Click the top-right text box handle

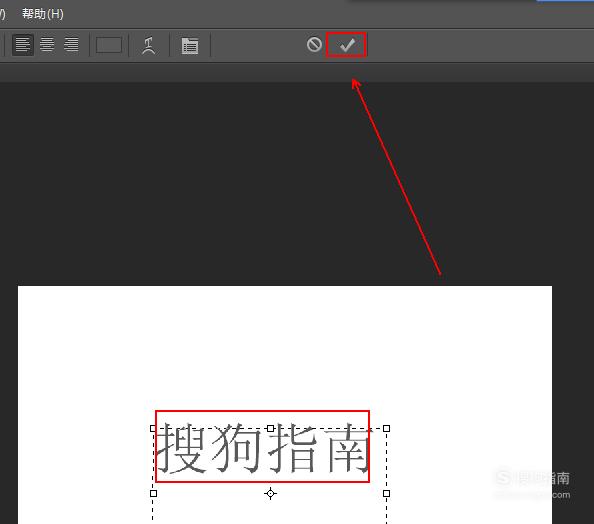click(x=386, y=429)
